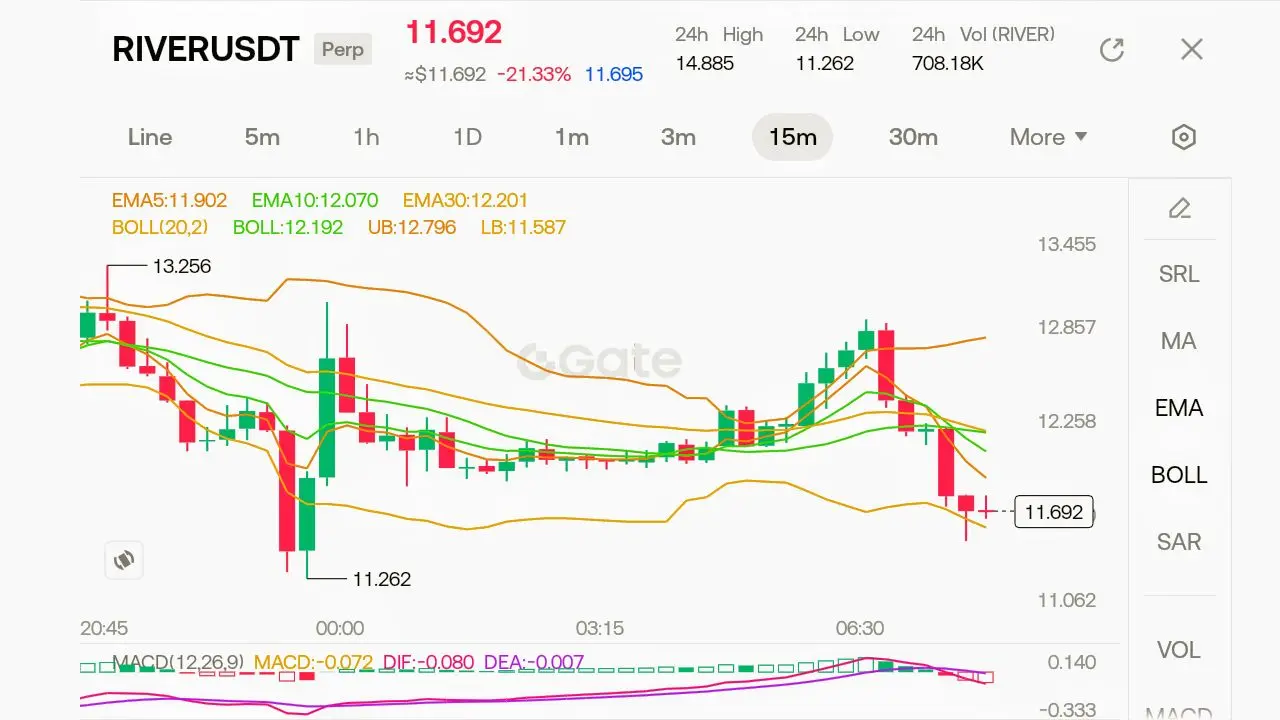Click the EMA30:12.201 legend value
Screen dimensions: 1280x720
(465, 200)
